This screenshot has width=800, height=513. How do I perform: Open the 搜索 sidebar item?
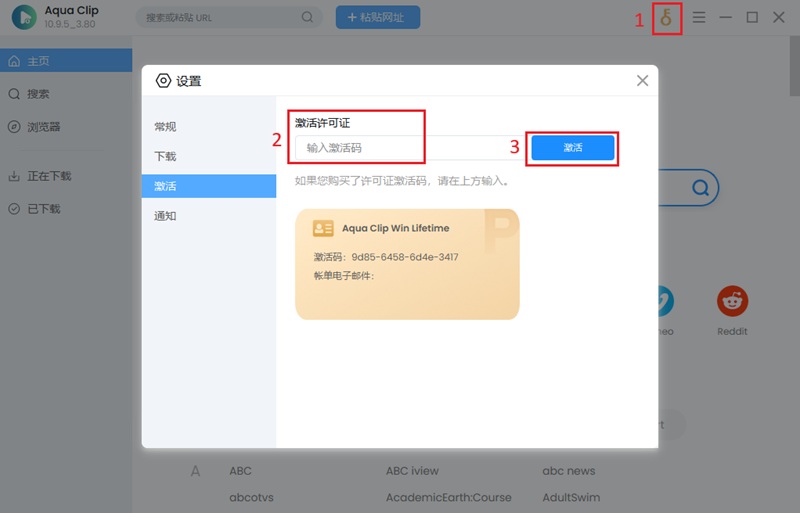click(x=66, y=94)
